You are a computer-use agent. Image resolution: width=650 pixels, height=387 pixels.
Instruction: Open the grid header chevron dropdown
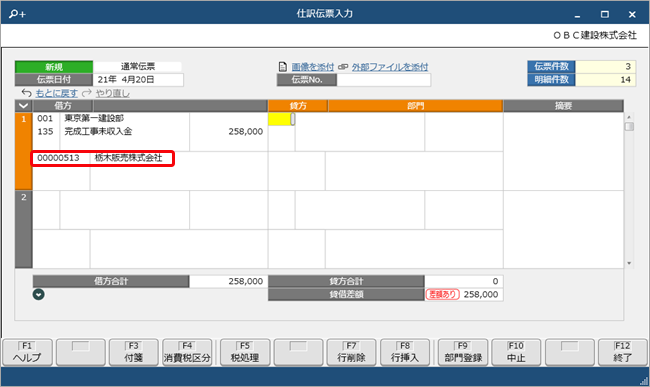point(24,106)
